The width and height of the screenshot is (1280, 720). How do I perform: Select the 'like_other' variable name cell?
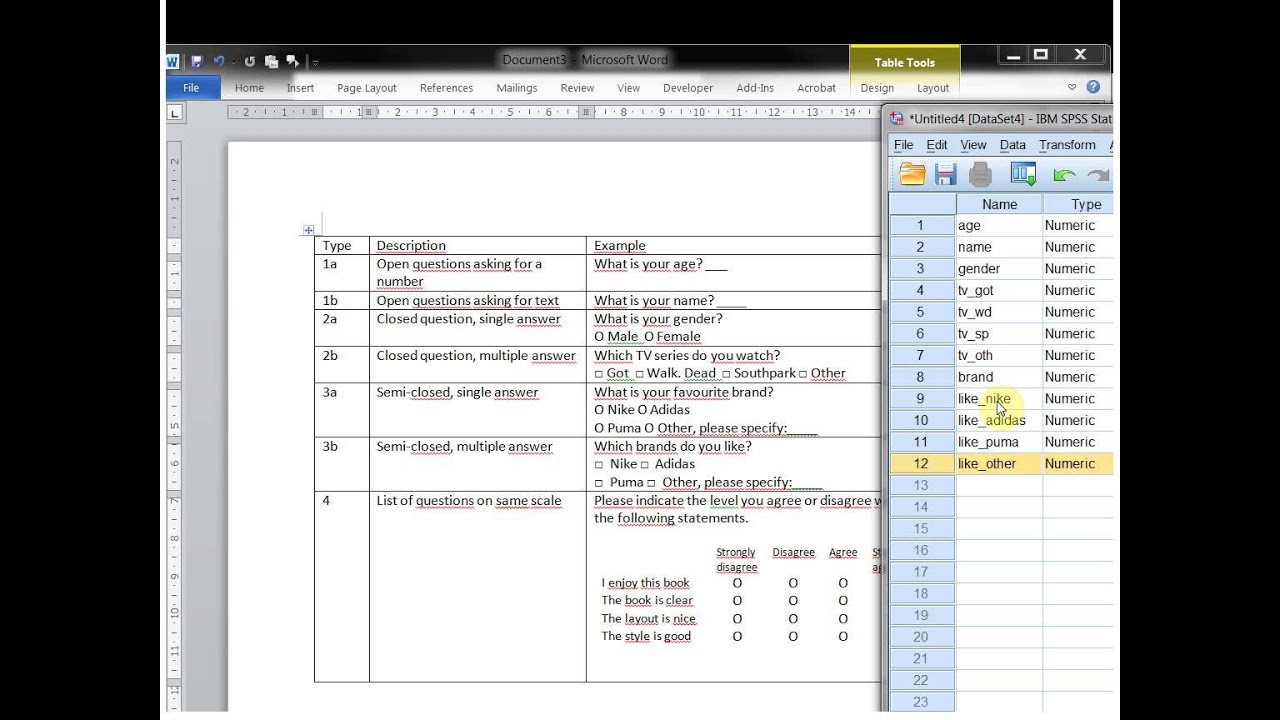[x=999, y=464]
